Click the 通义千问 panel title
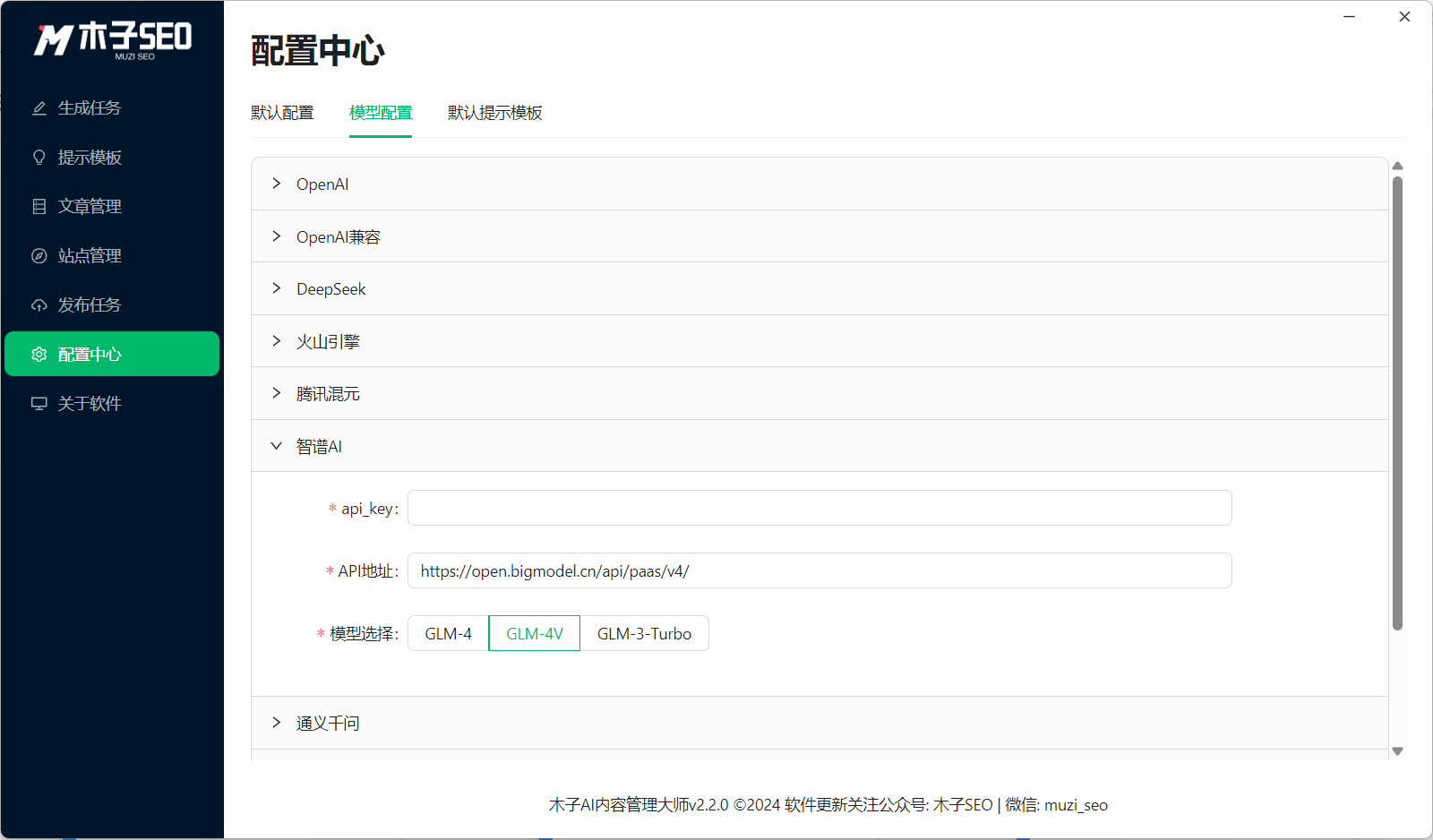 pyautogui.click(x=328, y=724)
